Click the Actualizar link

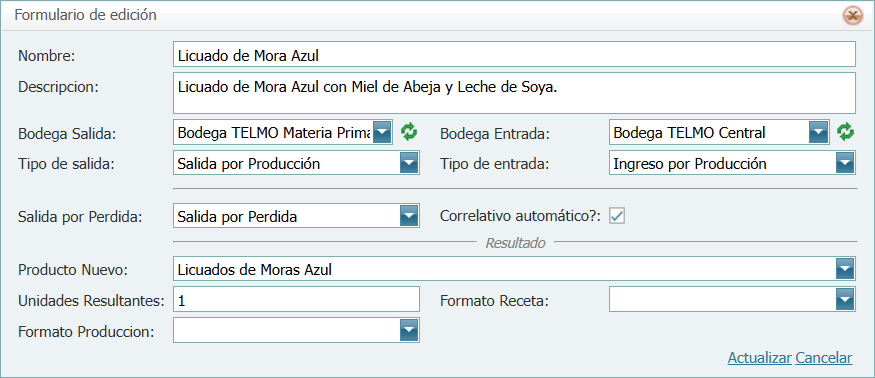click(759, 358)
